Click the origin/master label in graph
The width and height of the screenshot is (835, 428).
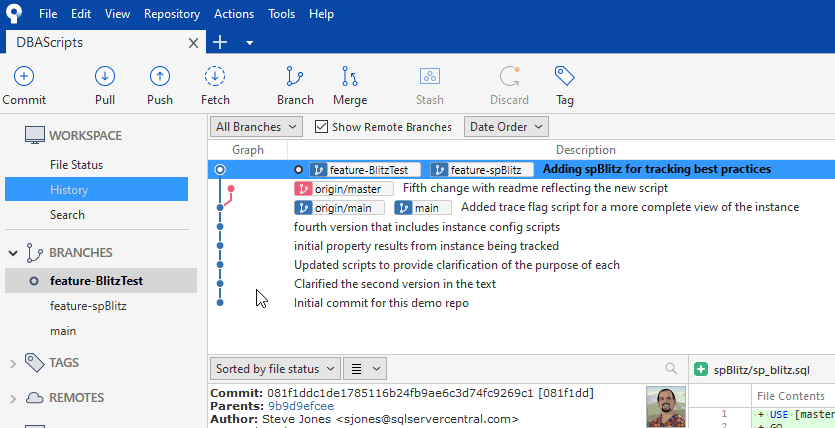[x=343, y=188]
